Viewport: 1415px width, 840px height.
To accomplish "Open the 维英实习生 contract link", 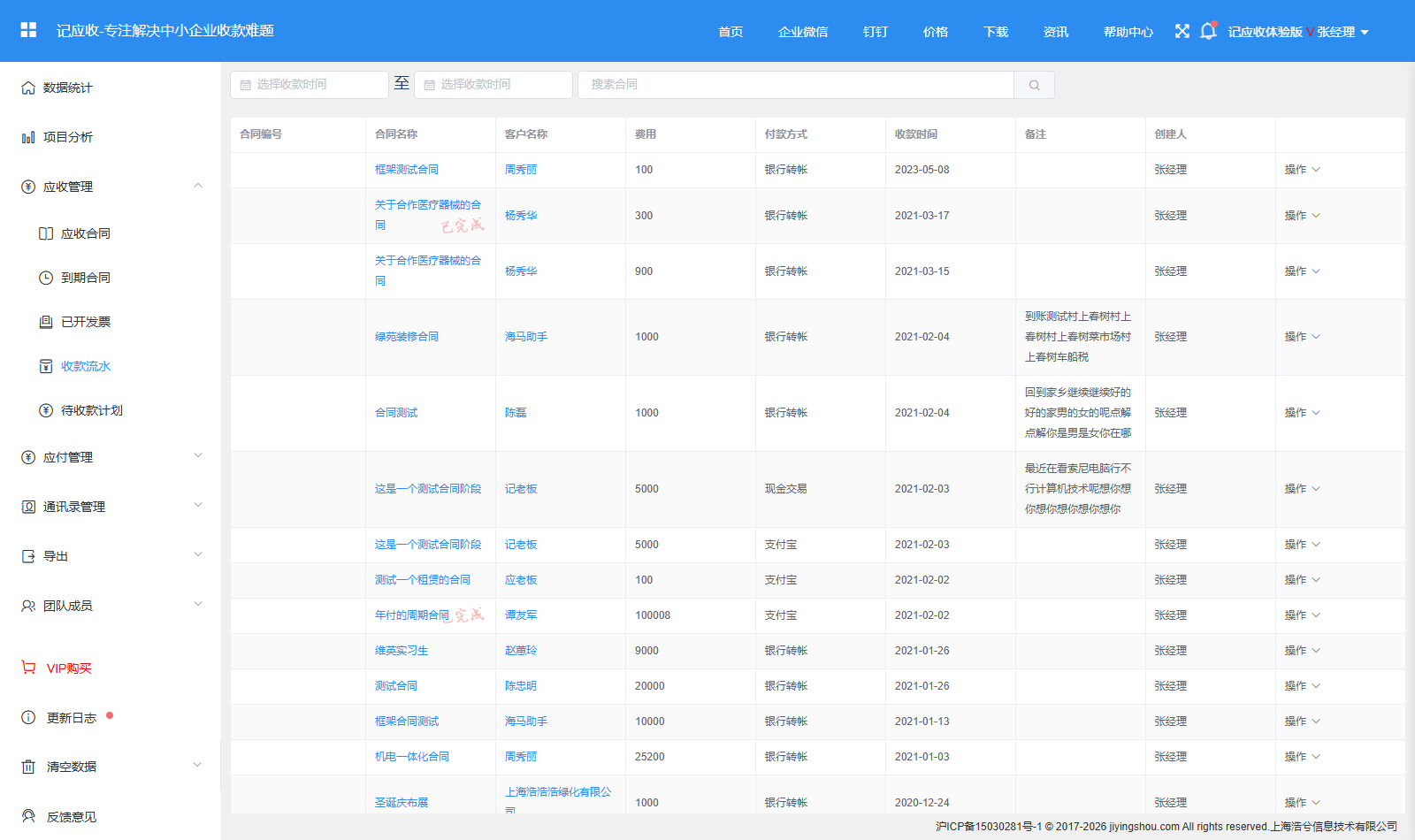I will pos(402,651).
